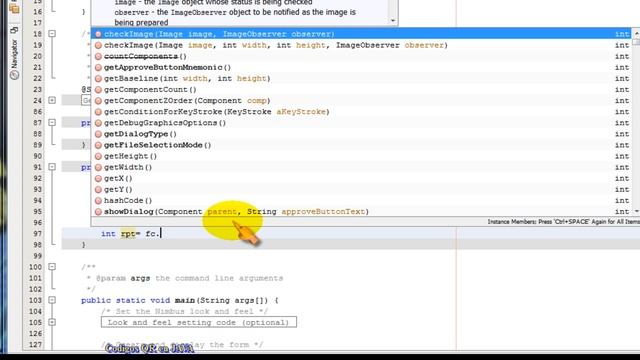
Task: Click the '@param args' Javadoc comment line
Action: 185,278
